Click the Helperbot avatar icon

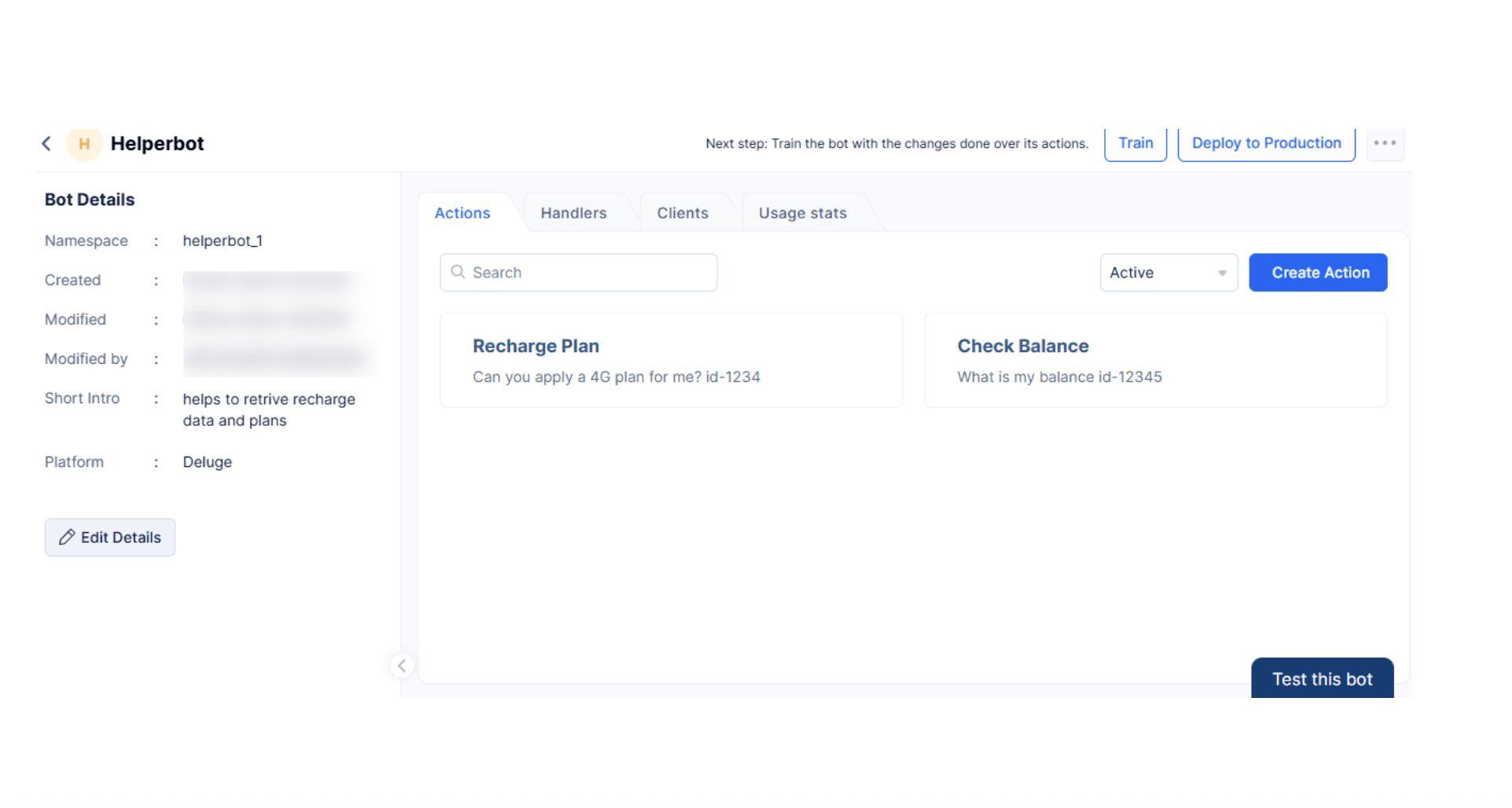pos(84,144)
